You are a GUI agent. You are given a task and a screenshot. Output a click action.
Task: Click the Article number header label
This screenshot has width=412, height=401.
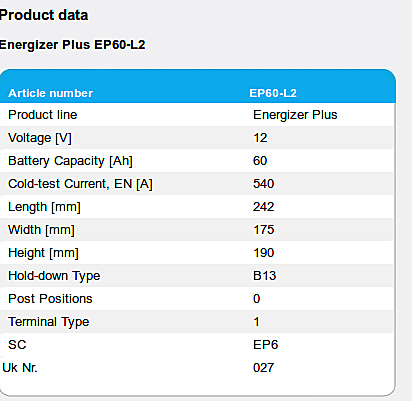51,93
